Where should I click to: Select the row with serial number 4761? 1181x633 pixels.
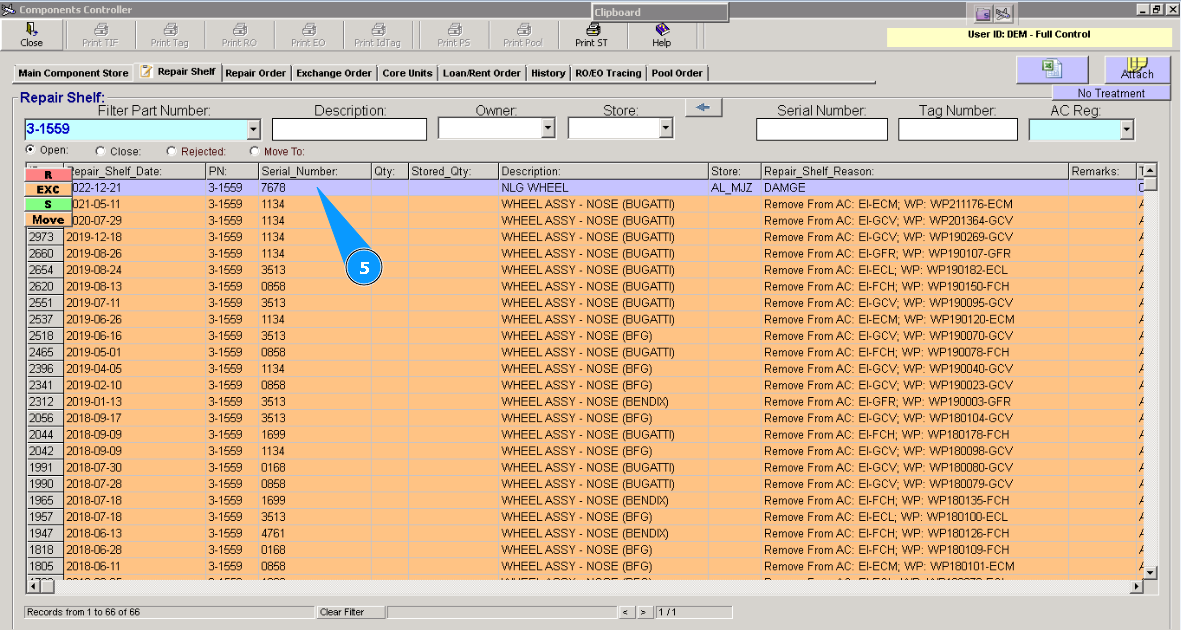click(584, 534)
